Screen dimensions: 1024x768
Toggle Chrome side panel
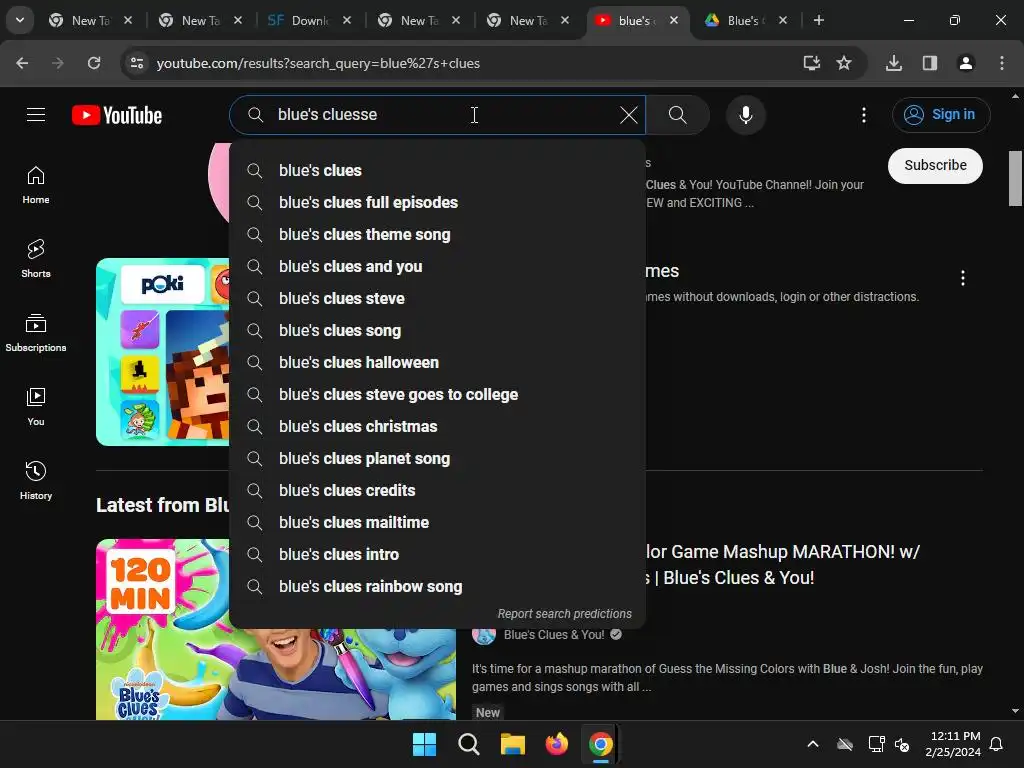tap(930, 63)
